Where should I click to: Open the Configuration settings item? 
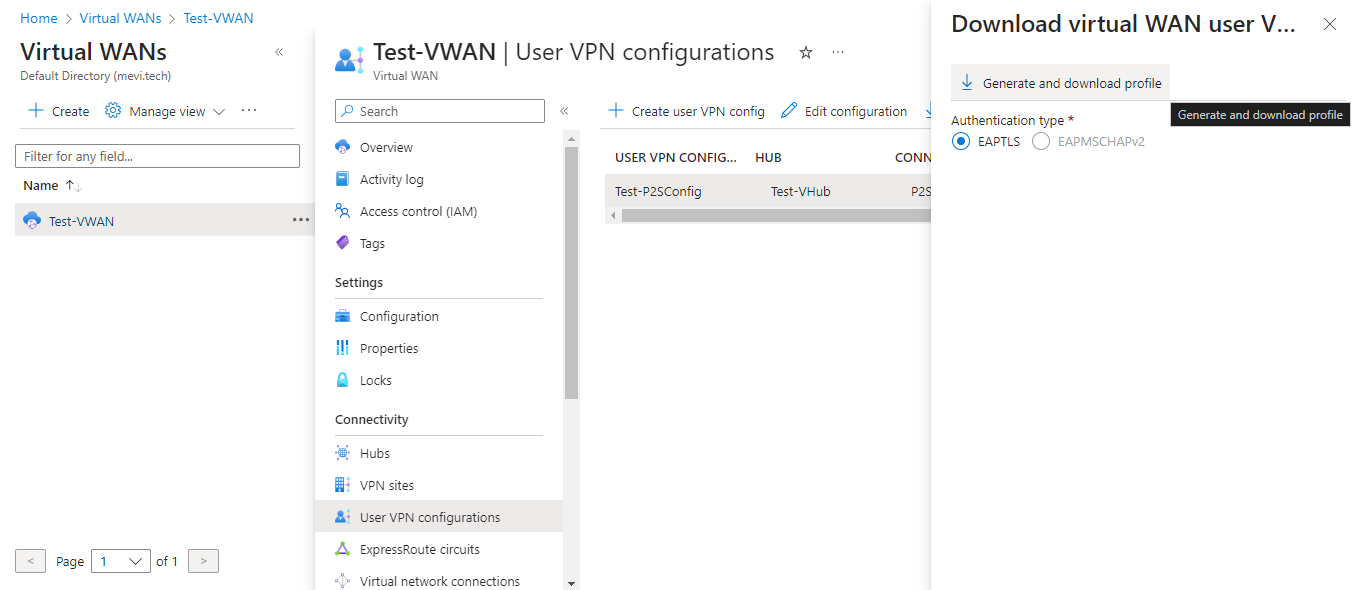[x=399, y=316]
